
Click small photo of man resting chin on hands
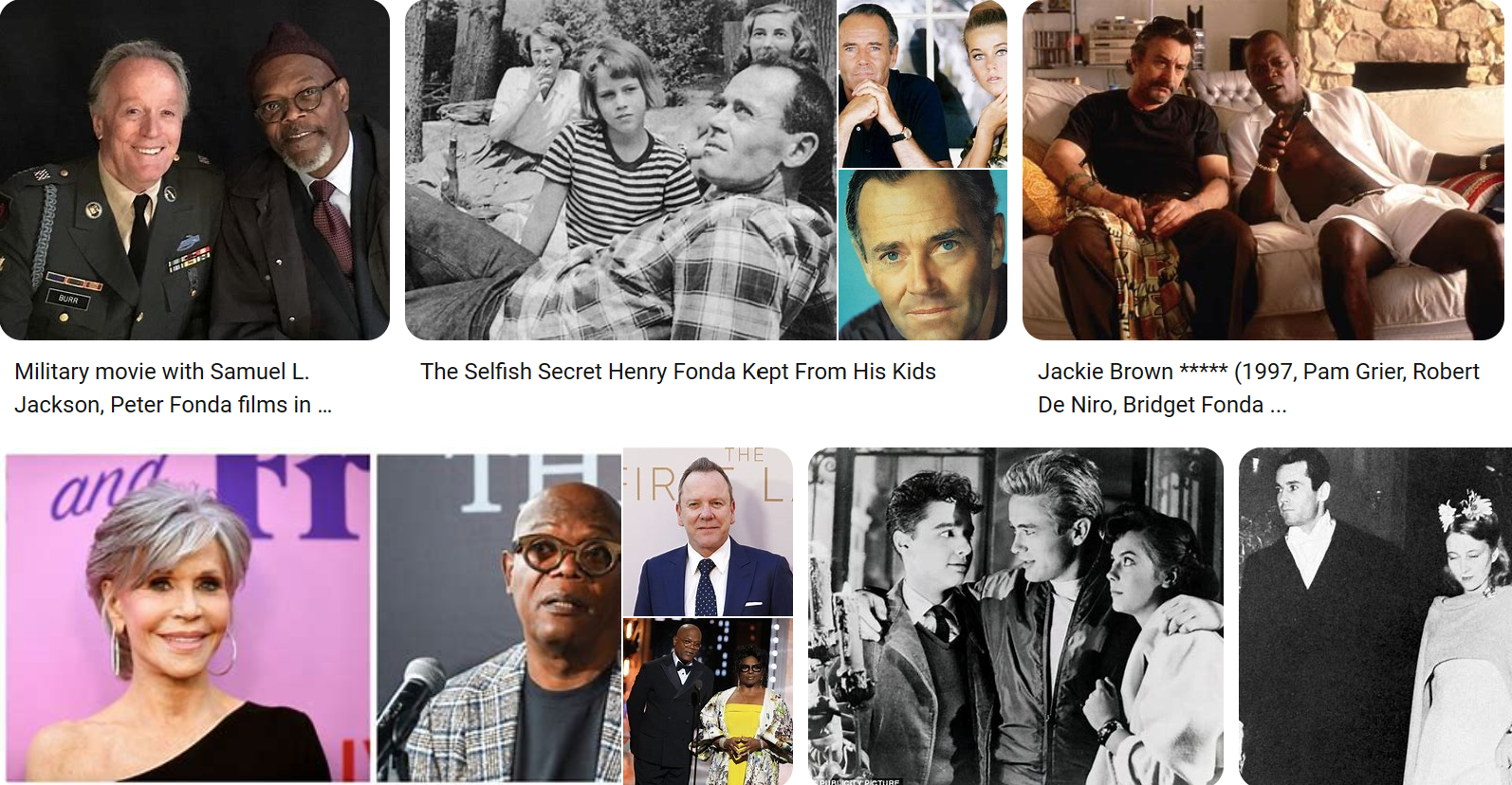coord(894,83)
